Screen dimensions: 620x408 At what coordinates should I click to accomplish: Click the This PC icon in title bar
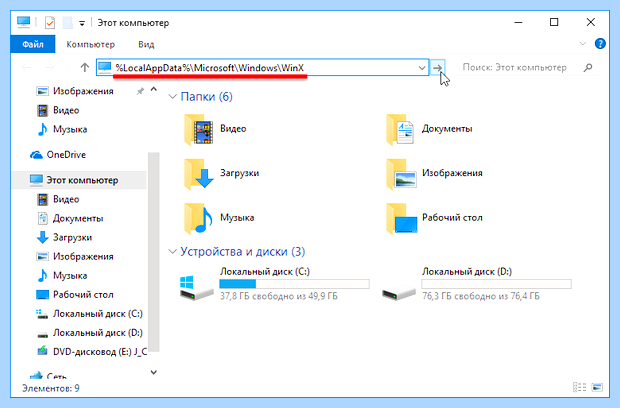click(x=24, y=22)
